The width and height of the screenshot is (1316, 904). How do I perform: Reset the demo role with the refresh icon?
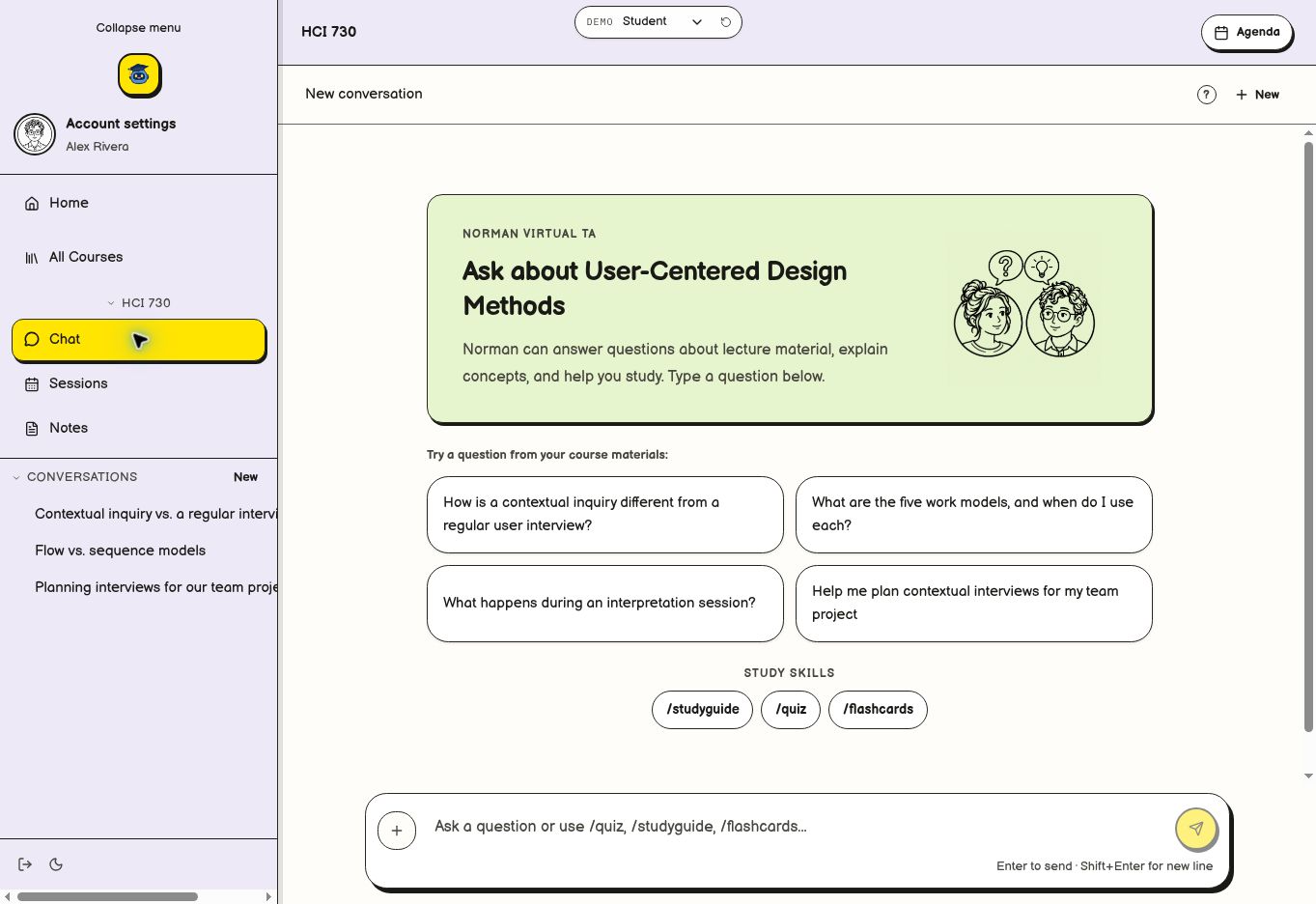click(x=726, y=21)
